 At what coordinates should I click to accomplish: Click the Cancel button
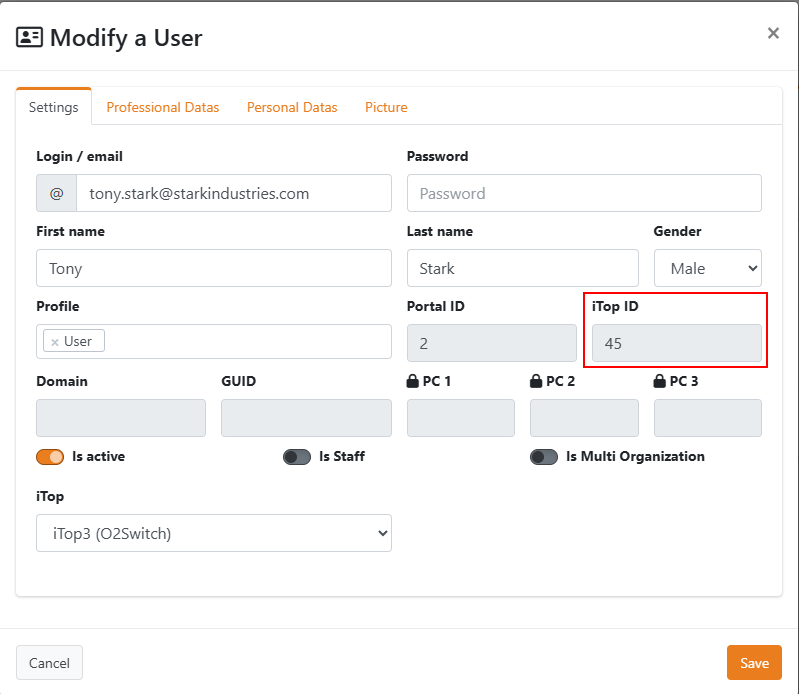point(49,662)
